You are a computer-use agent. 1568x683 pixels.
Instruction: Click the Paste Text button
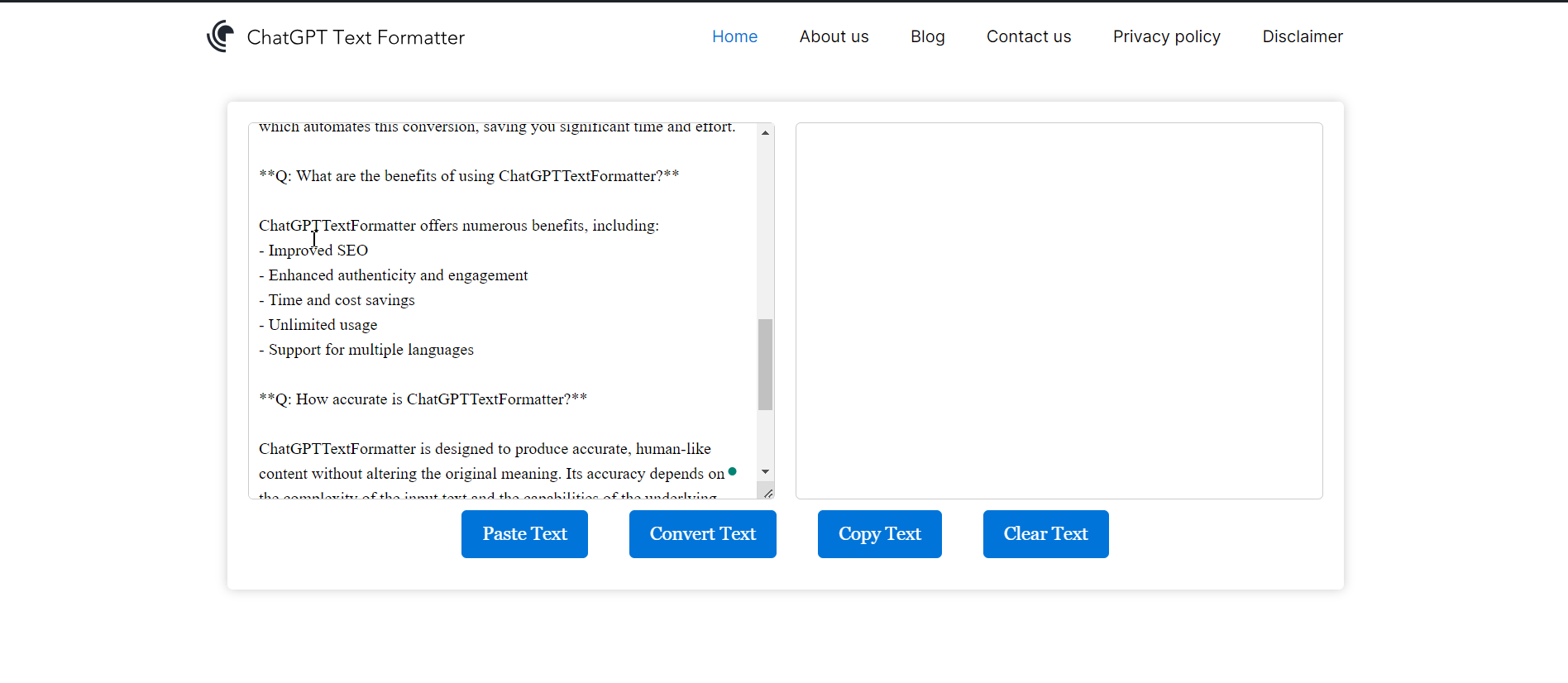pyautogui.click(x=524, y=534)
